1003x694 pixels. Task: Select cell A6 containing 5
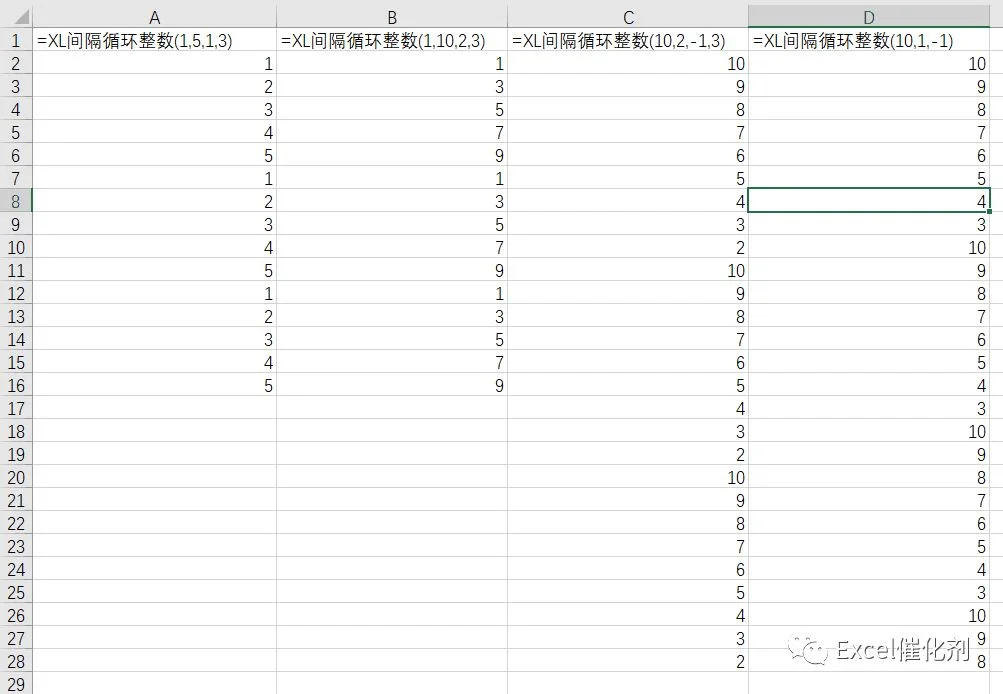click(154, 155)
